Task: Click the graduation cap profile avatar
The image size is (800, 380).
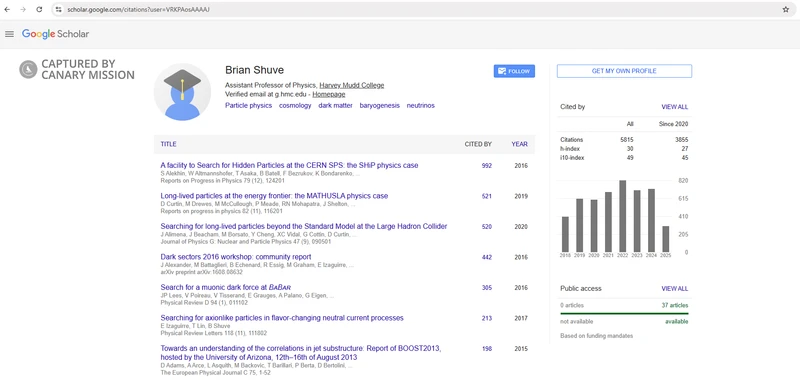Action: (x=182, y=92)
